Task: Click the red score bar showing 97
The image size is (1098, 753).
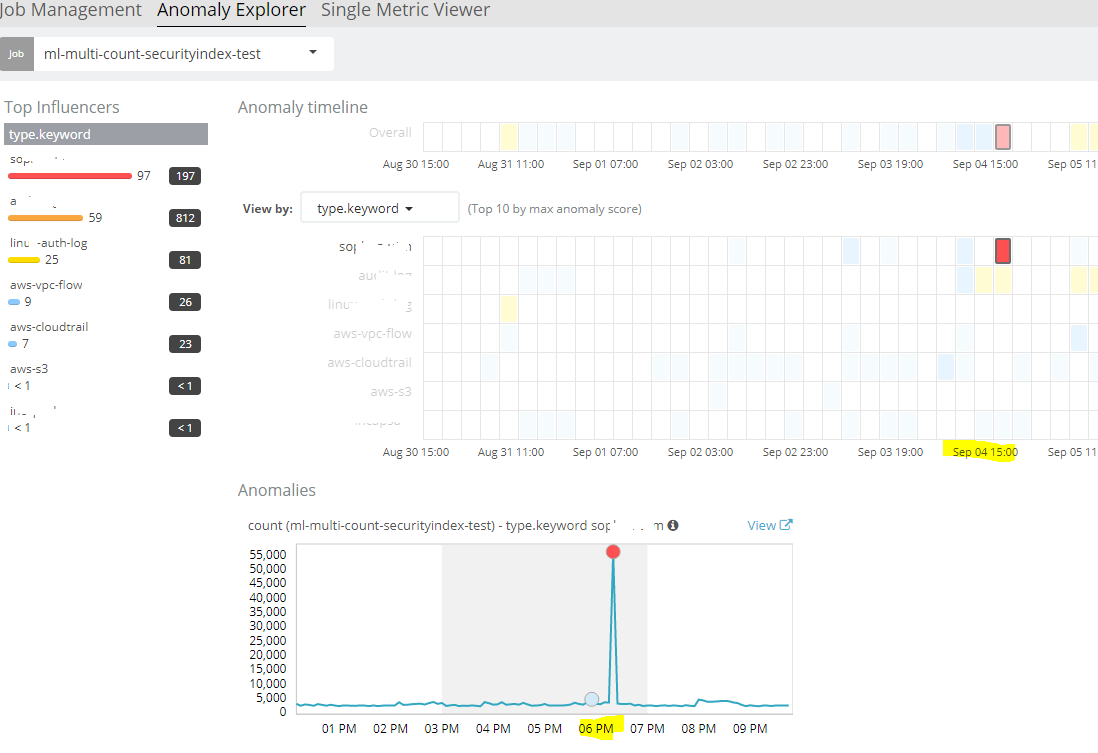Action: 70,176
